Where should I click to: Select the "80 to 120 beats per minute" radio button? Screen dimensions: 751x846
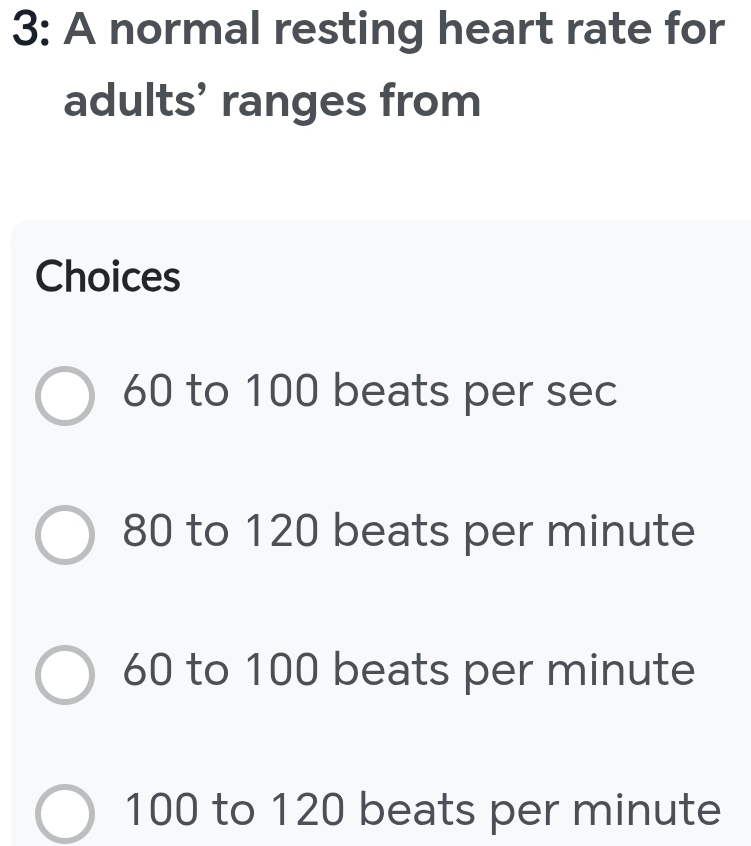[64, 535]
